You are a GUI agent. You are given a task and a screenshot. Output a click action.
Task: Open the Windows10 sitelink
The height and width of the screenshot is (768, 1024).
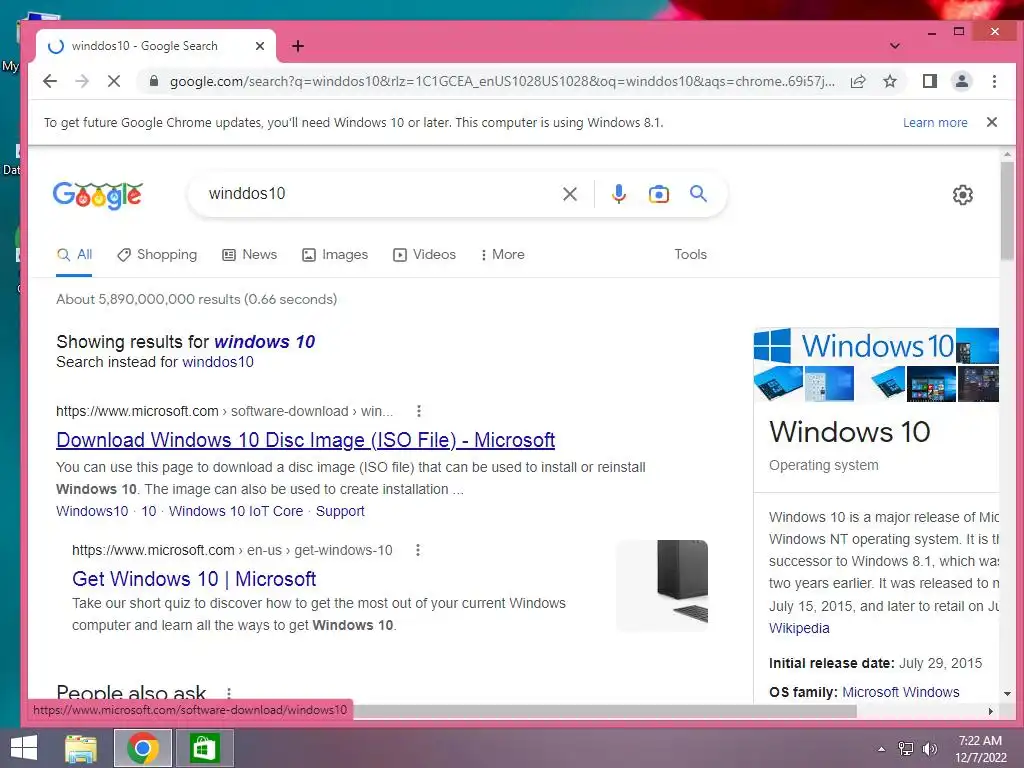[92, 511]
